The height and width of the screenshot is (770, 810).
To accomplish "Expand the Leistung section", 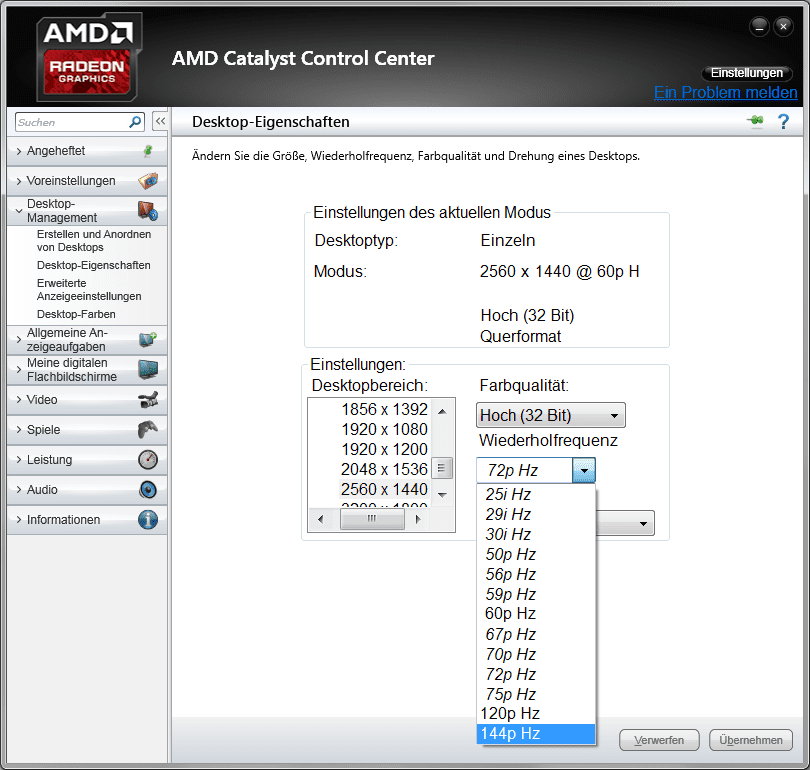I will [x=19, y=460].
